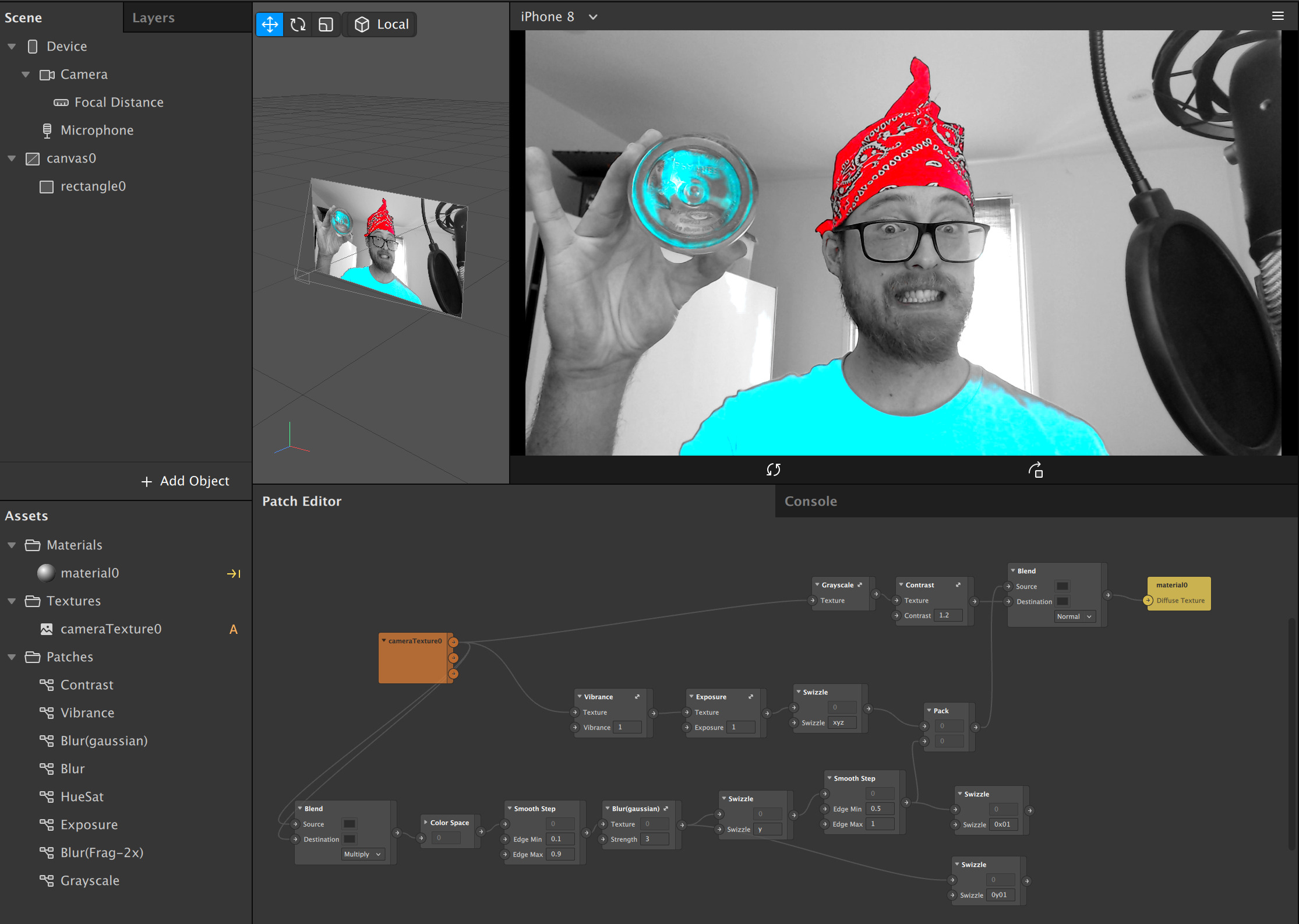
Task: Select the Move transform tool
Action: click(x=270, y=24)
